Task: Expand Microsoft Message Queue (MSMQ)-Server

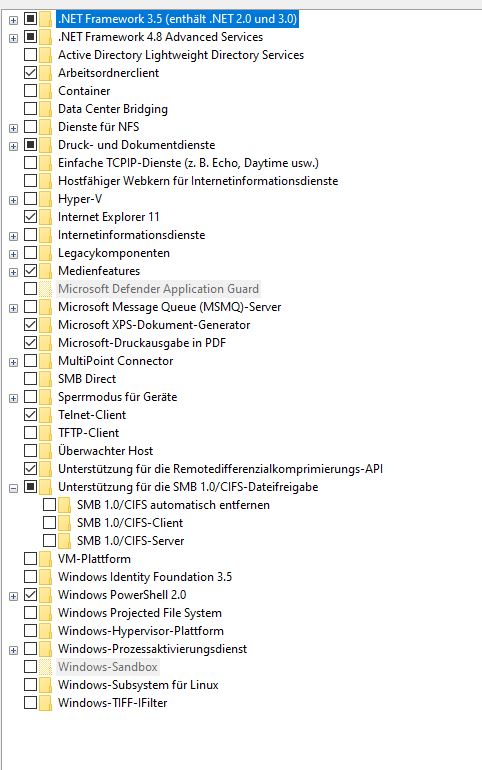Action: pyautogui.click(x=13, y=308)
